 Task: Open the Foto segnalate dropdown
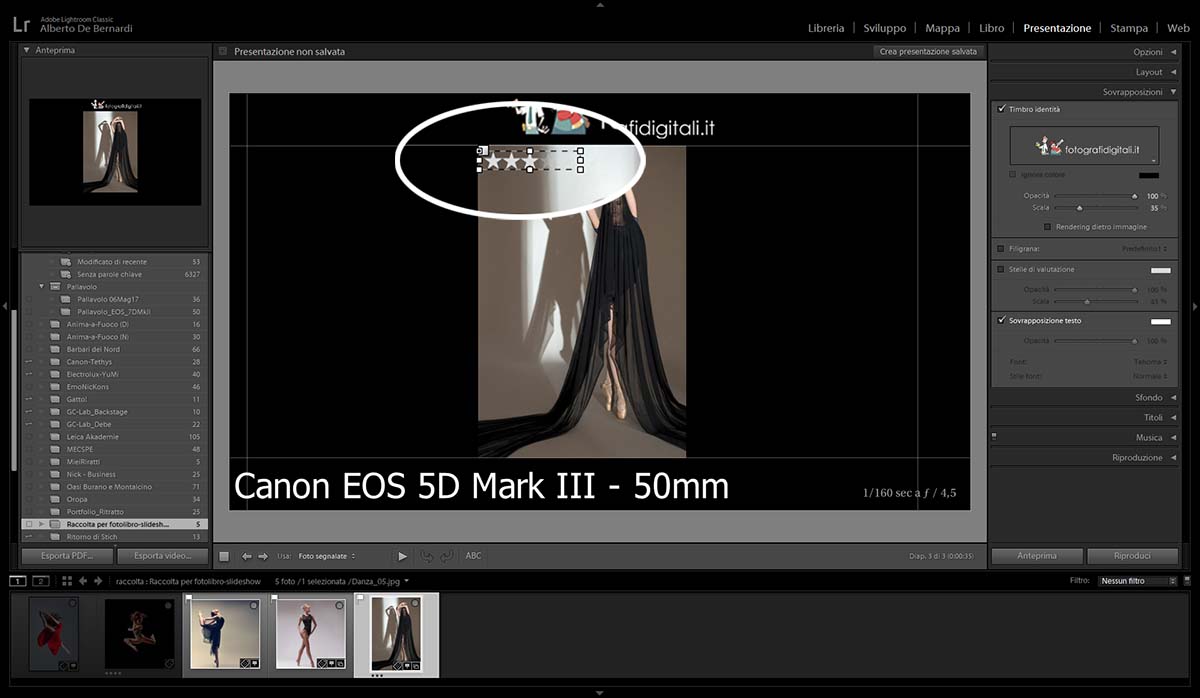(327, 556)
